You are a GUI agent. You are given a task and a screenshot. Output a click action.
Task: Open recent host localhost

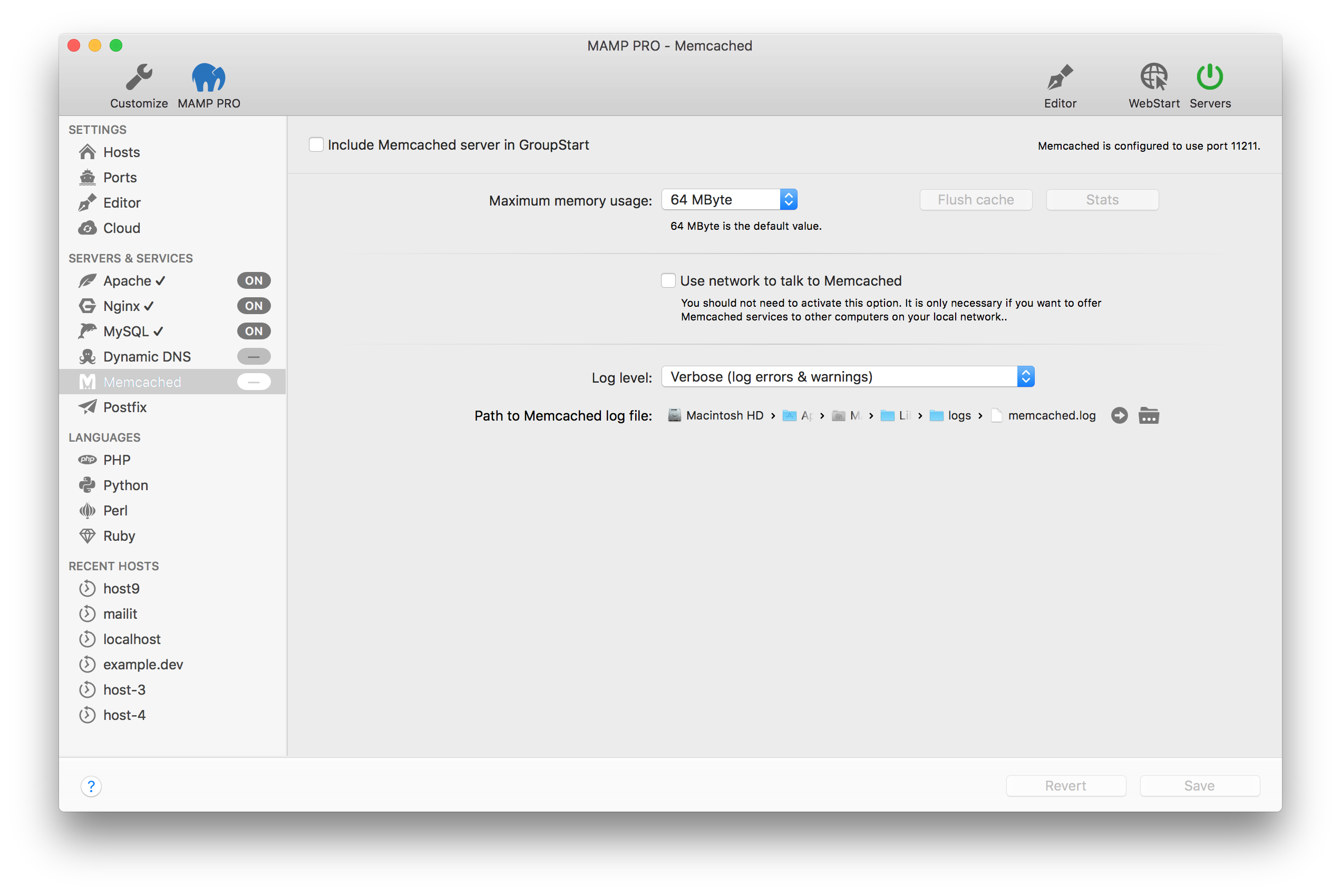click(172, 639)
